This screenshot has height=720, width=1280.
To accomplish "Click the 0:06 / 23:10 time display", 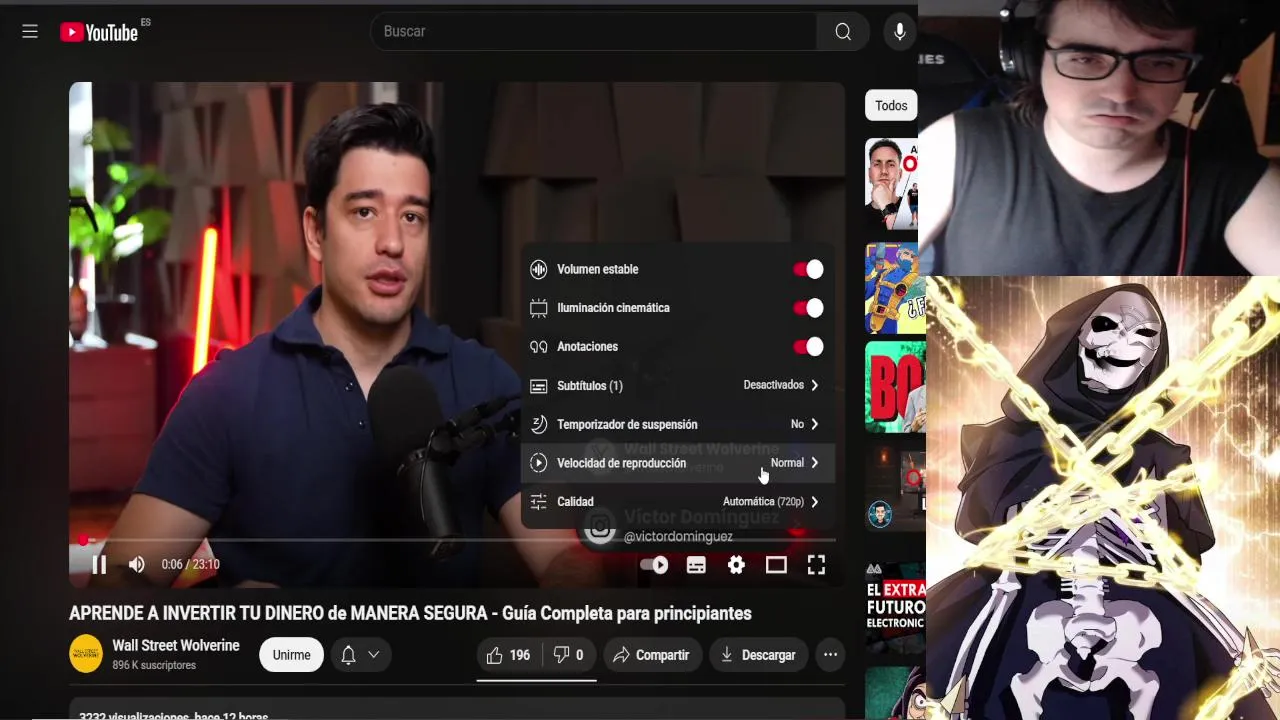I will (190, 565).
